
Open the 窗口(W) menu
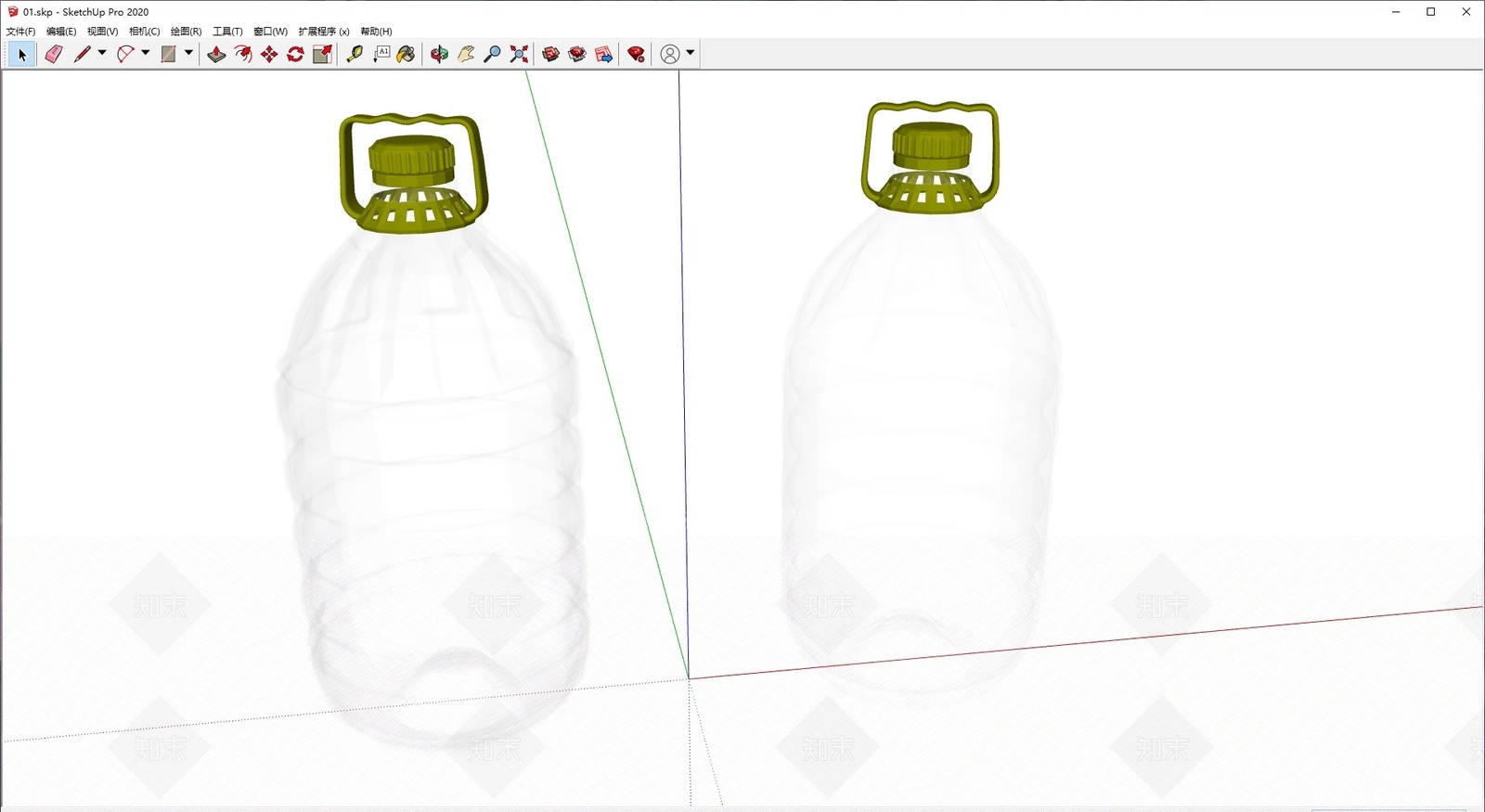click(270, 32)
